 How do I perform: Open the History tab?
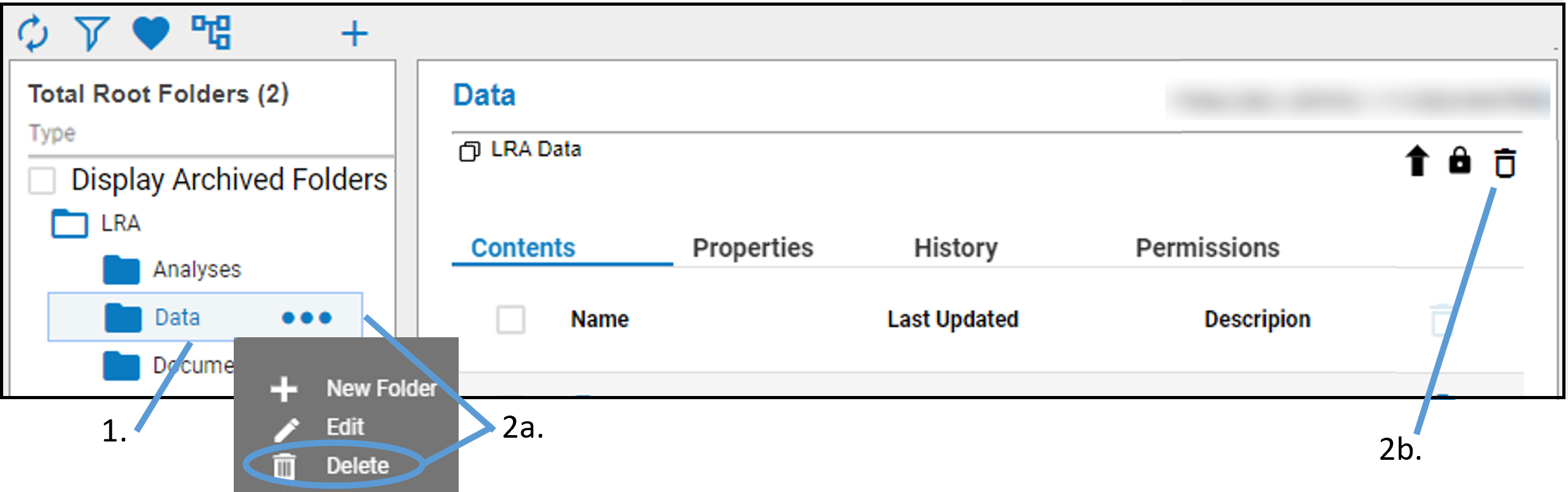tap(956, 248)
